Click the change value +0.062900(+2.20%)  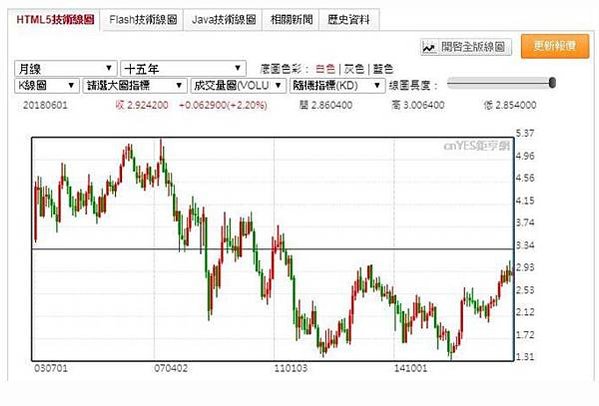(x=223, y=105)
